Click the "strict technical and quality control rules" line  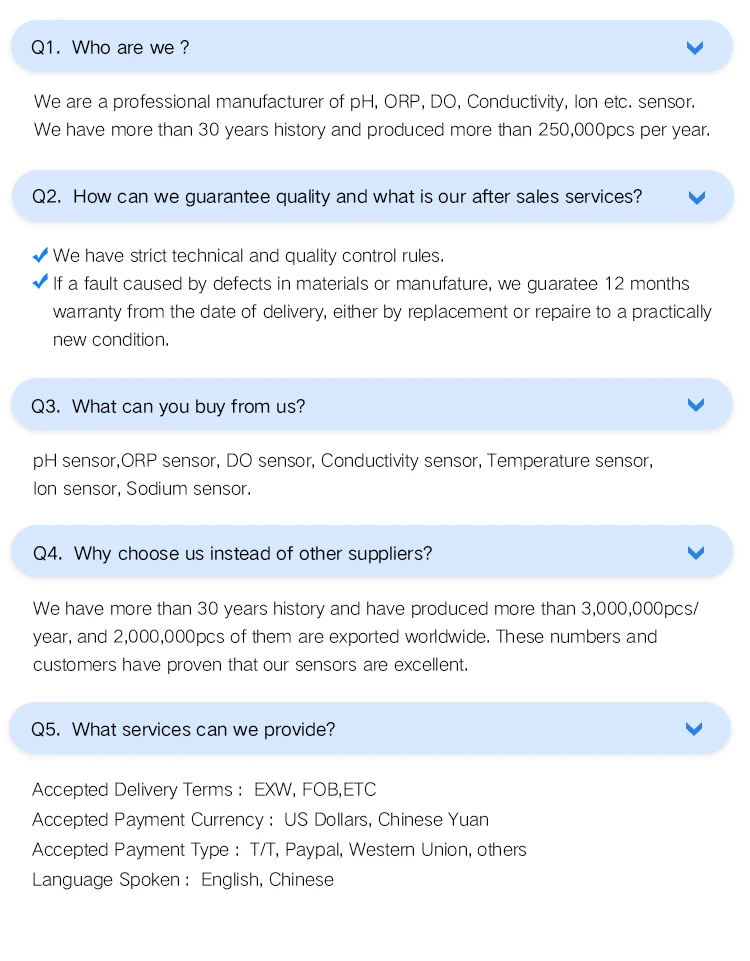click(x=248, y=256)
